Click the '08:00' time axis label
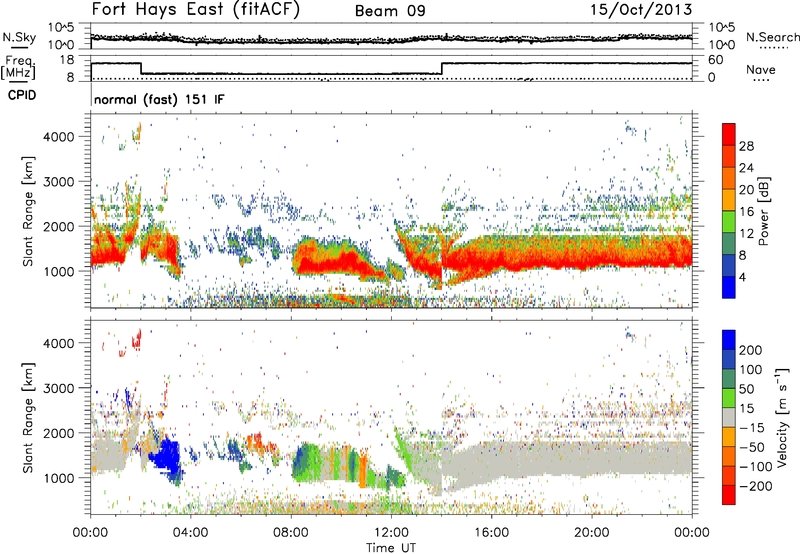The image size is (800, 554). pos(291,533)
